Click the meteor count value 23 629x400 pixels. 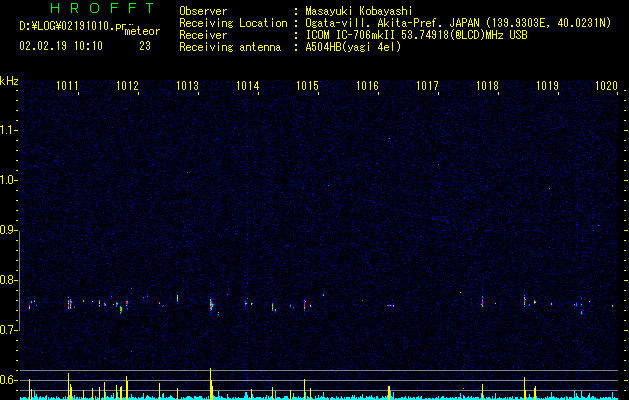point(145,46)
